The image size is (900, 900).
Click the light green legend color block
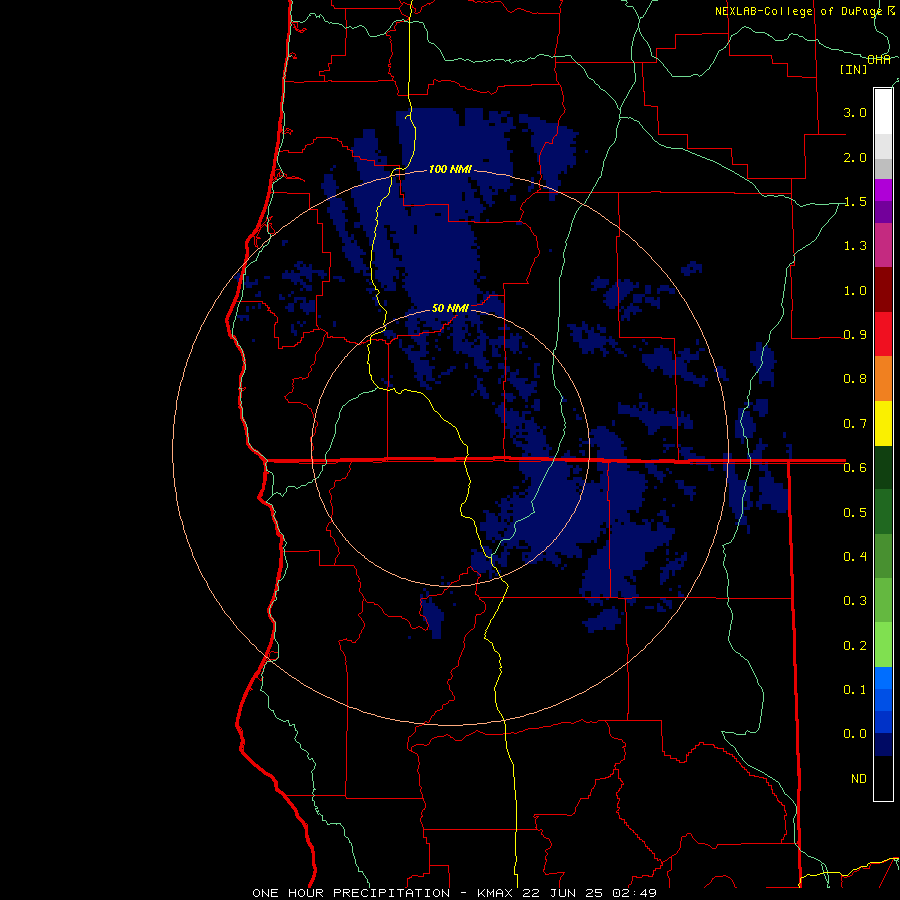(883, 645)
